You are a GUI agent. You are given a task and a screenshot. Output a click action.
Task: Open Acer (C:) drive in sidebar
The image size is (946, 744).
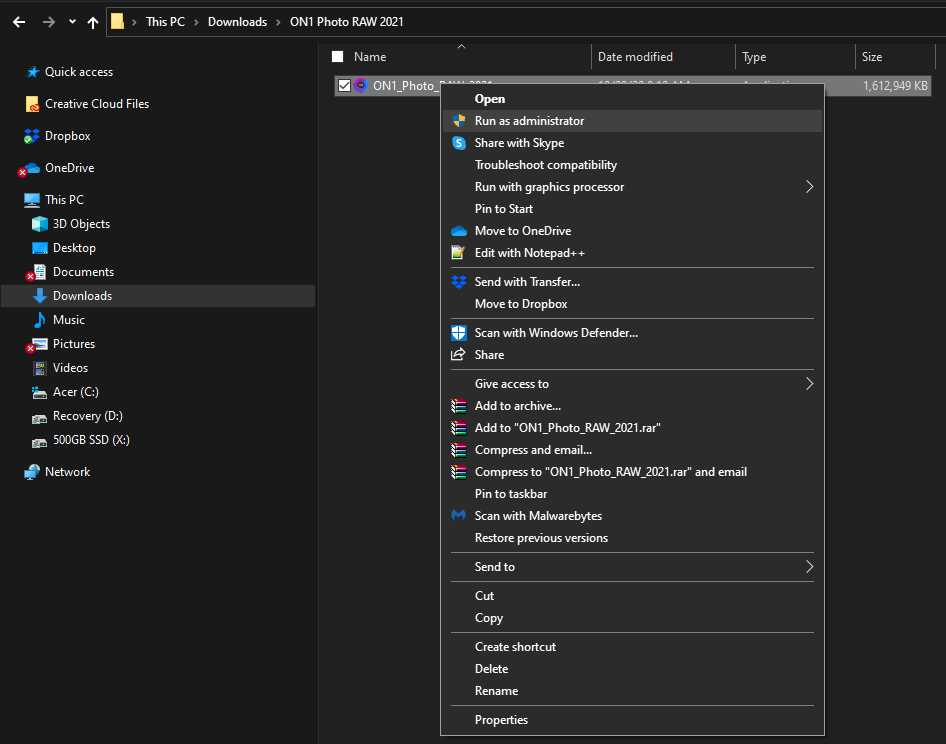tap(75, 392)
